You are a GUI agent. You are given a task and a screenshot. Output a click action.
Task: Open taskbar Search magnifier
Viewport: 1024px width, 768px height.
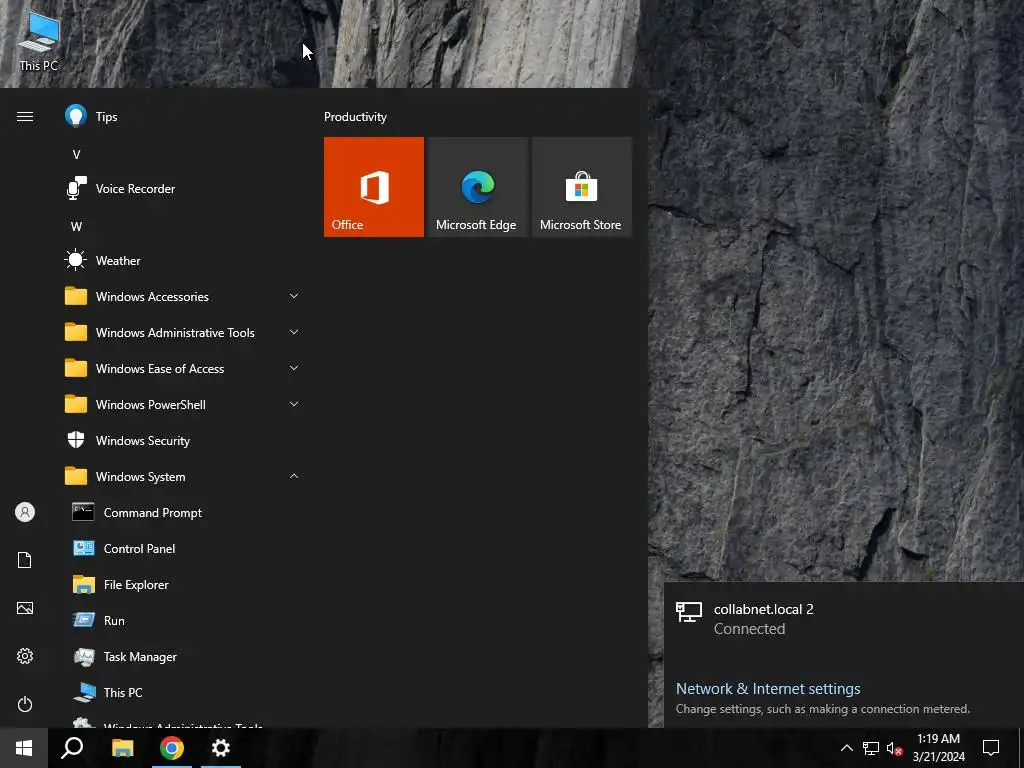72,748
